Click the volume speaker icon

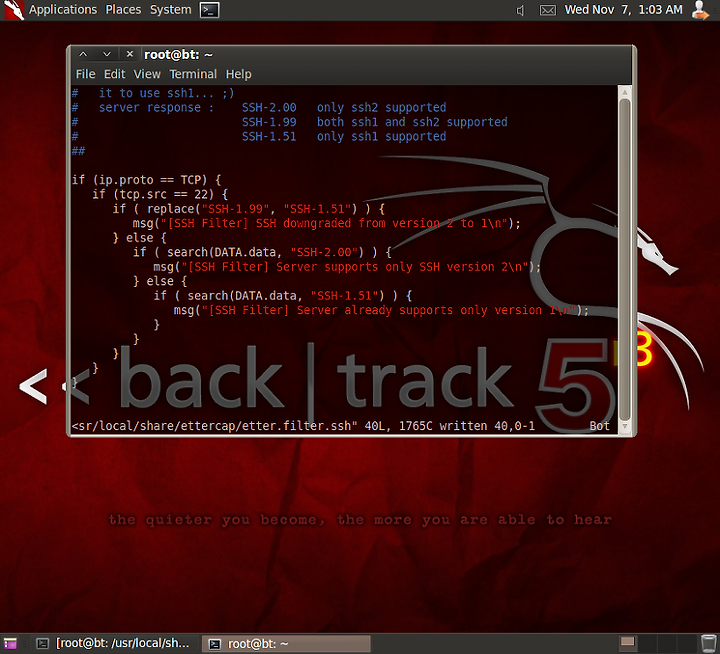(x=520, y=10)
